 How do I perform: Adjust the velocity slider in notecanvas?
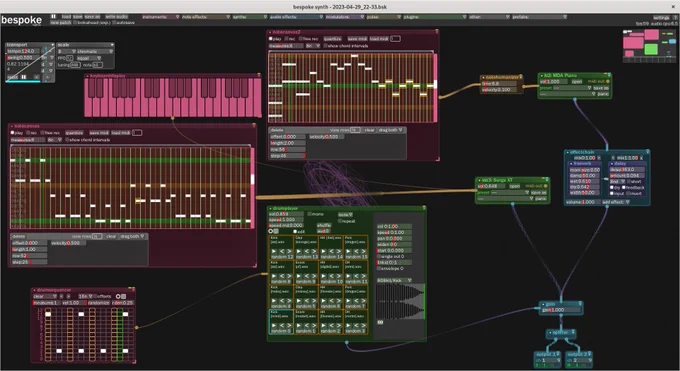[68, 243]
